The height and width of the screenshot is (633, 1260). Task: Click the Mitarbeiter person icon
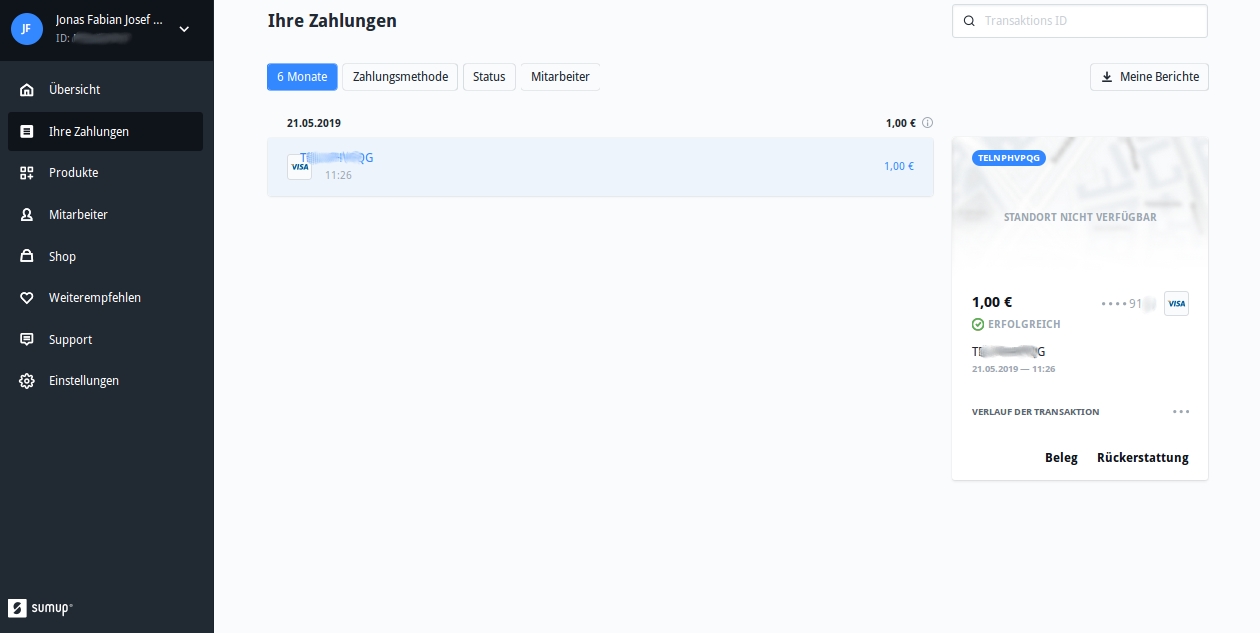pyautogui.click(x=27, y=215)
